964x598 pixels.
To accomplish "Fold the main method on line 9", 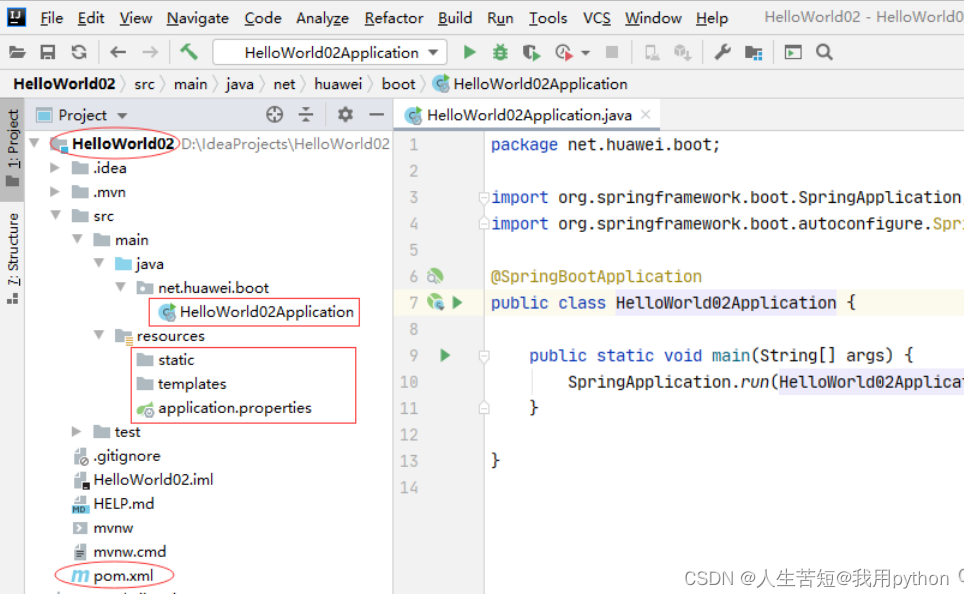I will [484, 356].
